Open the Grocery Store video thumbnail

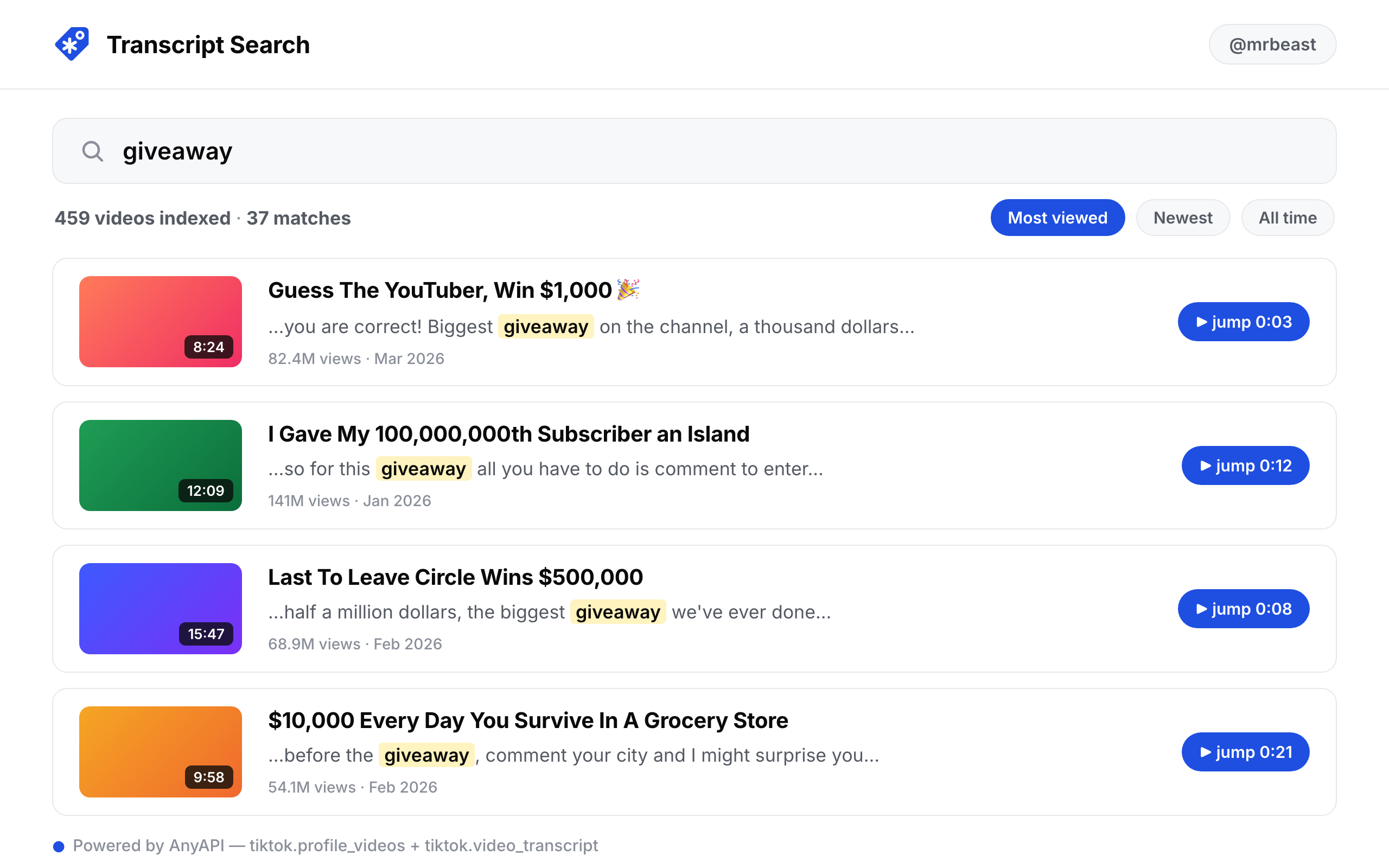(161, 751)
